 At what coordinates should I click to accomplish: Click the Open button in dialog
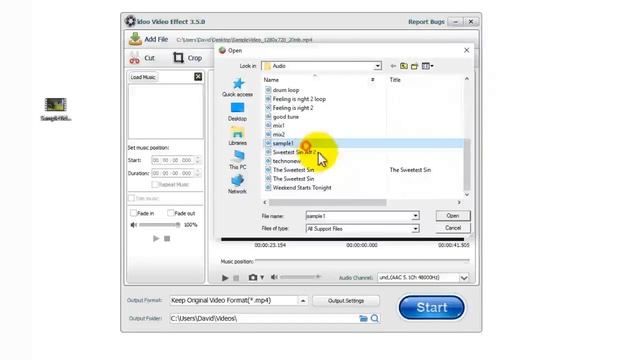(453, 216)
